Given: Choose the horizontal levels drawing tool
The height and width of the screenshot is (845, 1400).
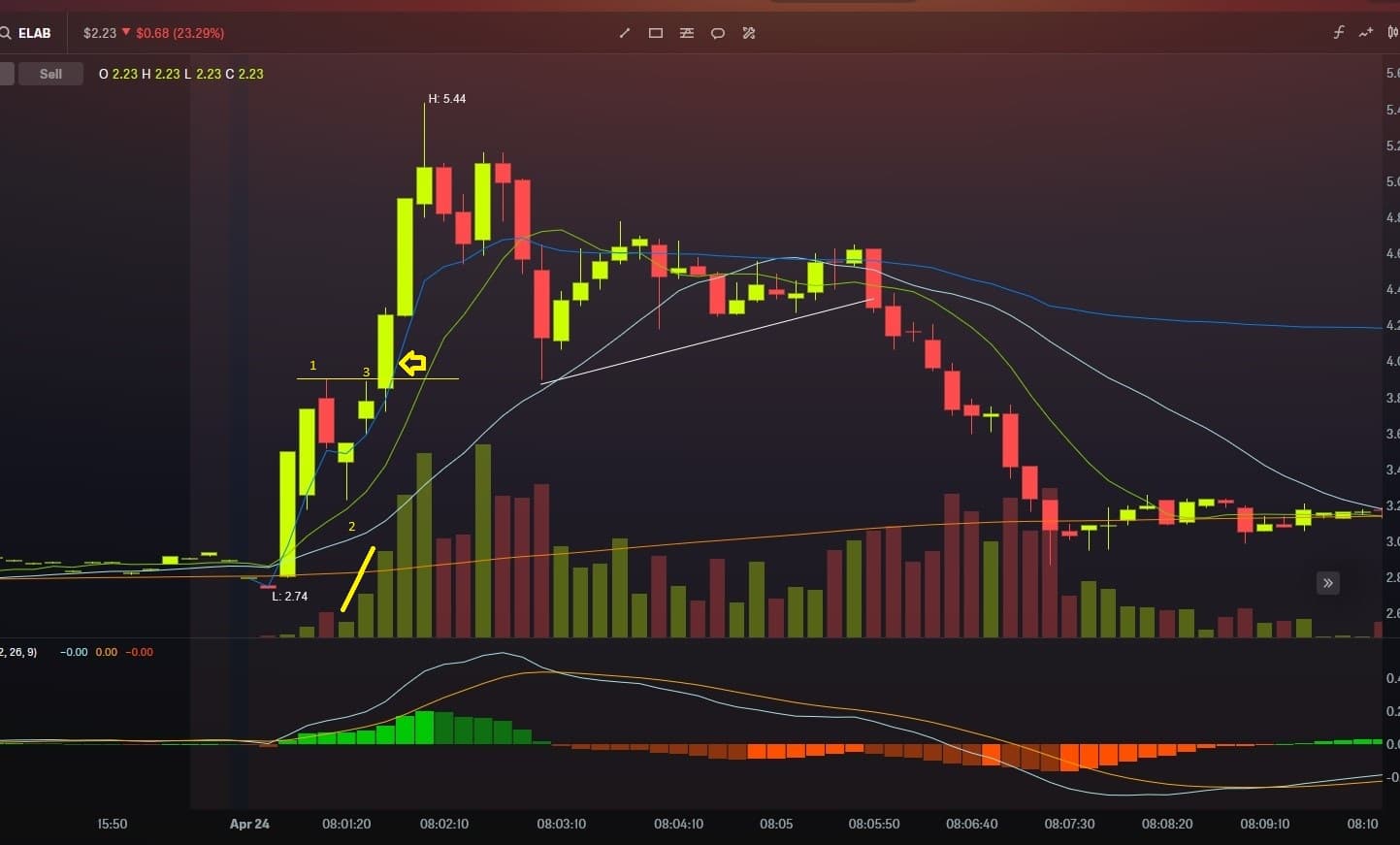Looking at the screenshot, I should pos(687,33).
